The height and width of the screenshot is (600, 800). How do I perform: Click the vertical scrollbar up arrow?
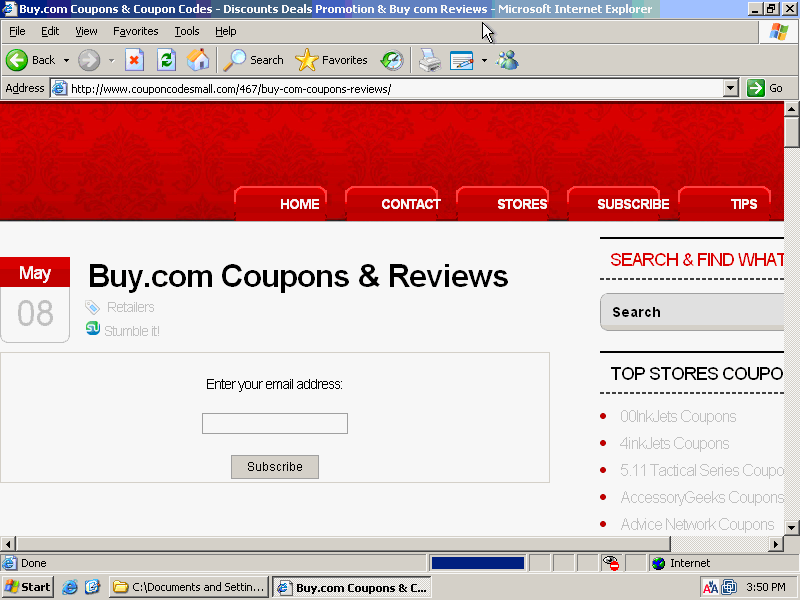click(x=791, y=109)
